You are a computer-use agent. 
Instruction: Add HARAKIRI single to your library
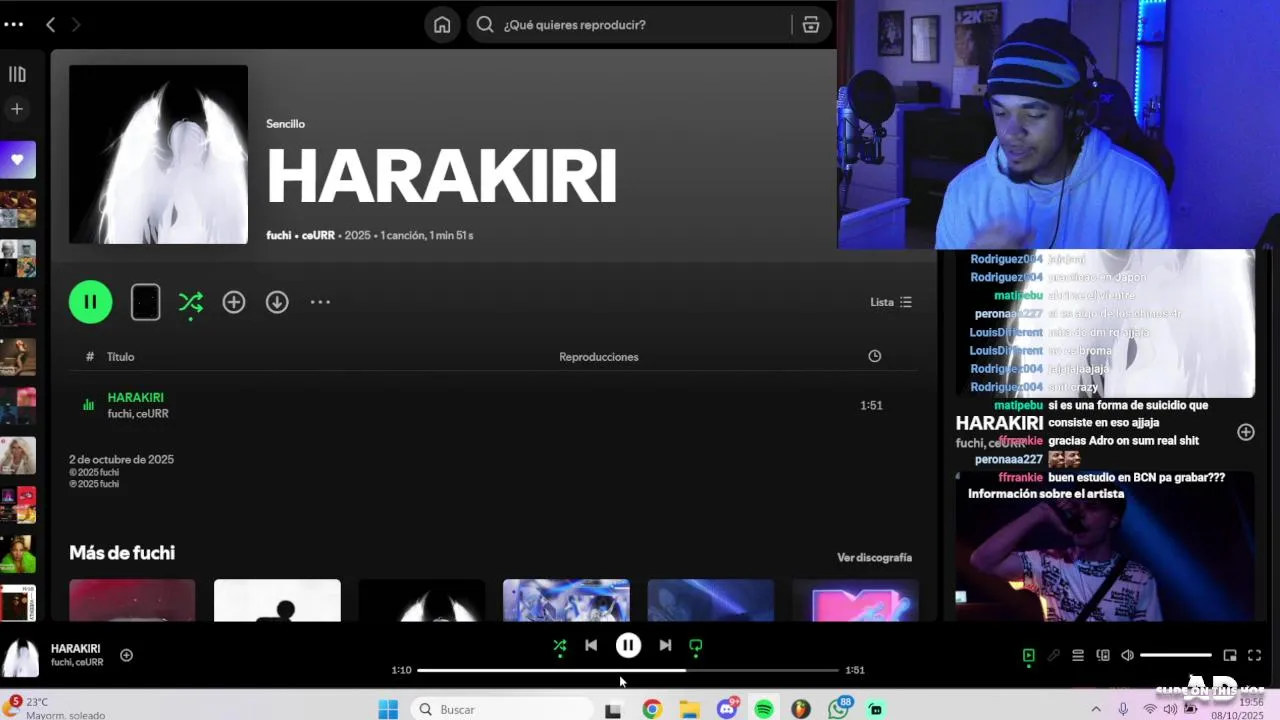234,302
